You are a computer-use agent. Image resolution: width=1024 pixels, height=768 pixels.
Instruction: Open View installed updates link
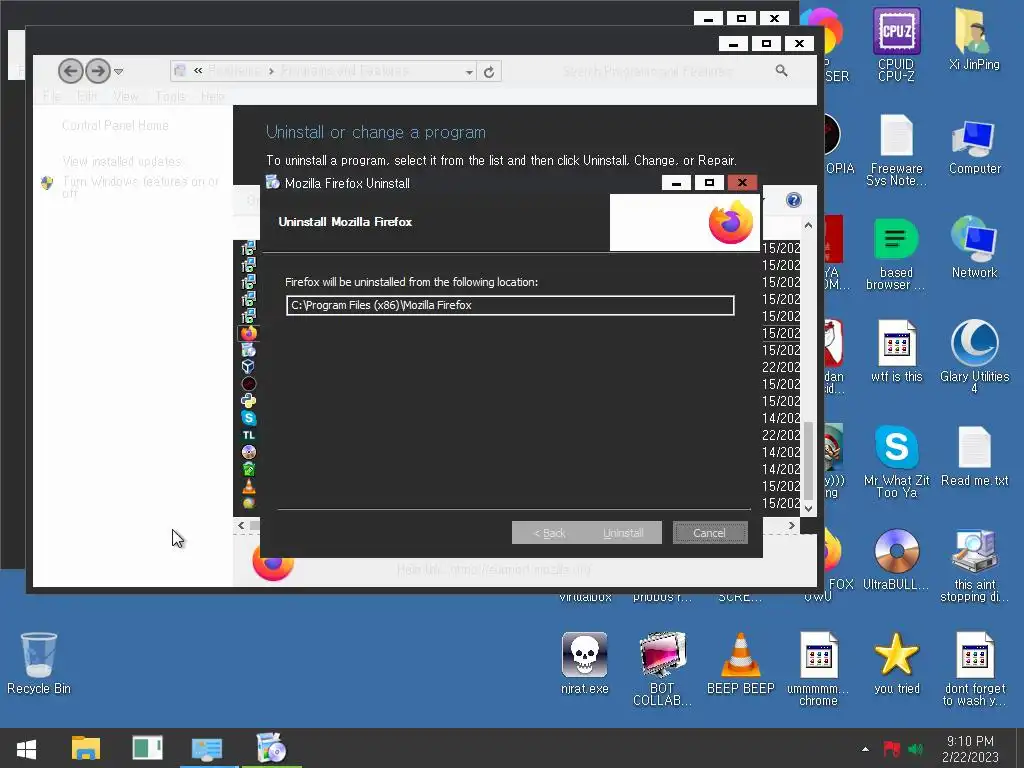(123, 161)
